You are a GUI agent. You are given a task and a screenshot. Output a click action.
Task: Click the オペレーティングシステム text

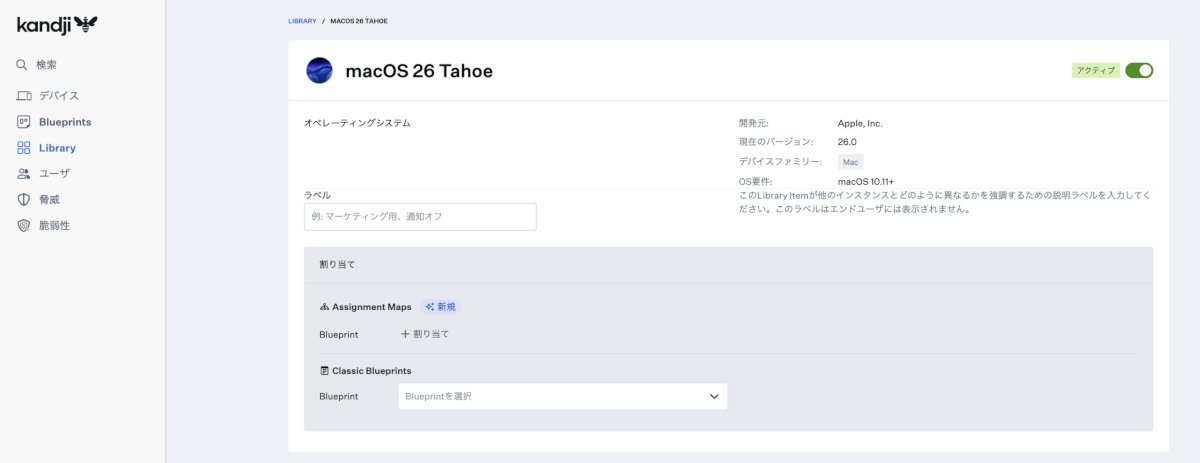(357, 123)
